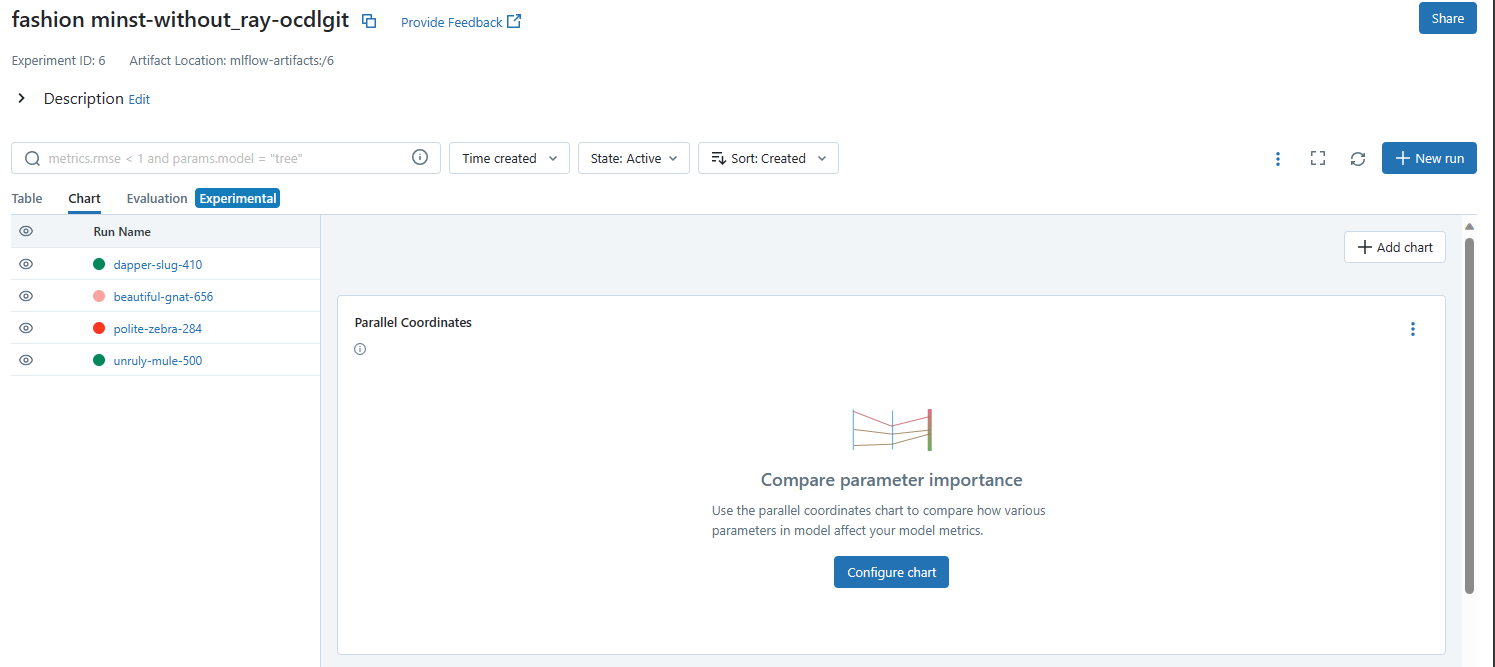Click the unruly-mule-500 green color dot

[99, 360]
